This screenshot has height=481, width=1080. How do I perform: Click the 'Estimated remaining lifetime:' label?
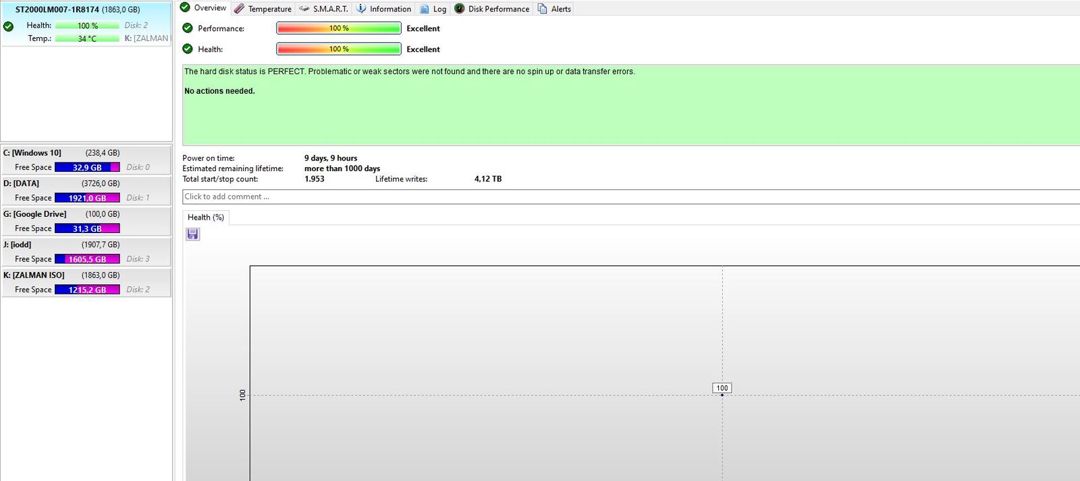tap(232, 169)
